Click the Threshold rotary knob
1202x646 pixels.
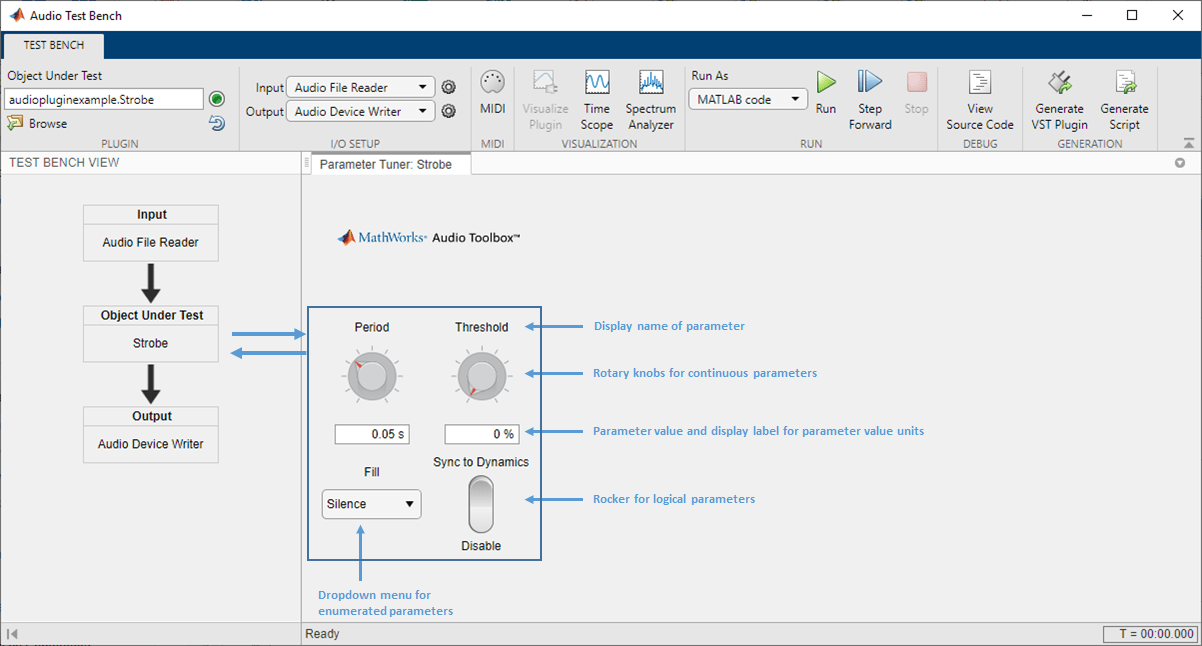click(481, 378)
